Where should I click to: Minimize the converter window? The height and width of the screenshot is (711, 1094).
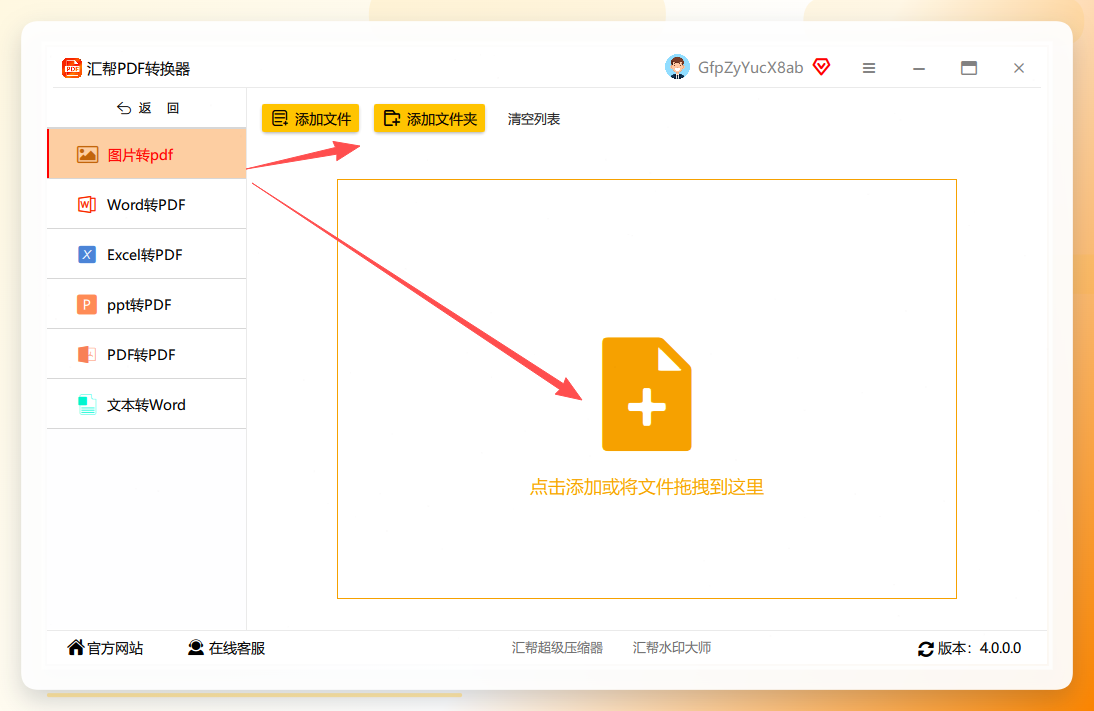[x=919, y=68]
